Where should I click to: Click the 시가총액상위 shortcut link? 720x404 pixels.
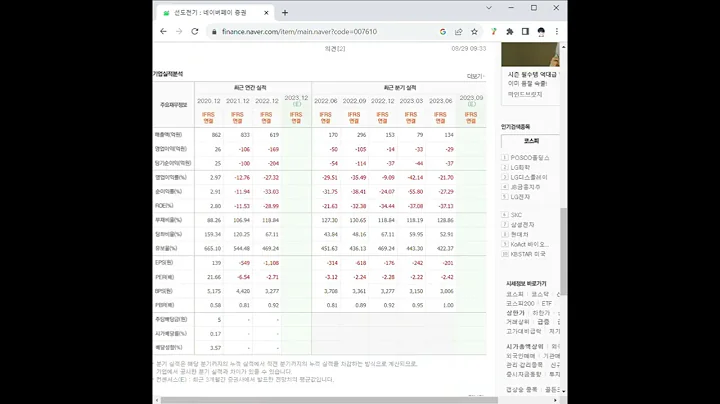[524, 347]
